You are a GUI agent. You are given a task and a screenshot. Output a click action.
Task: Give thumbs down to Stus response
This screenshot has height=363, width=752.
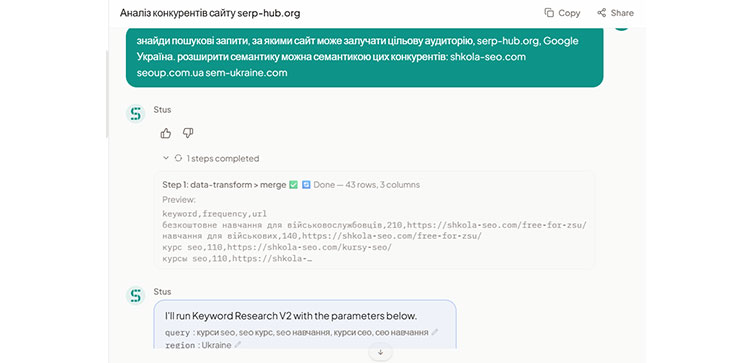[188, 133]
